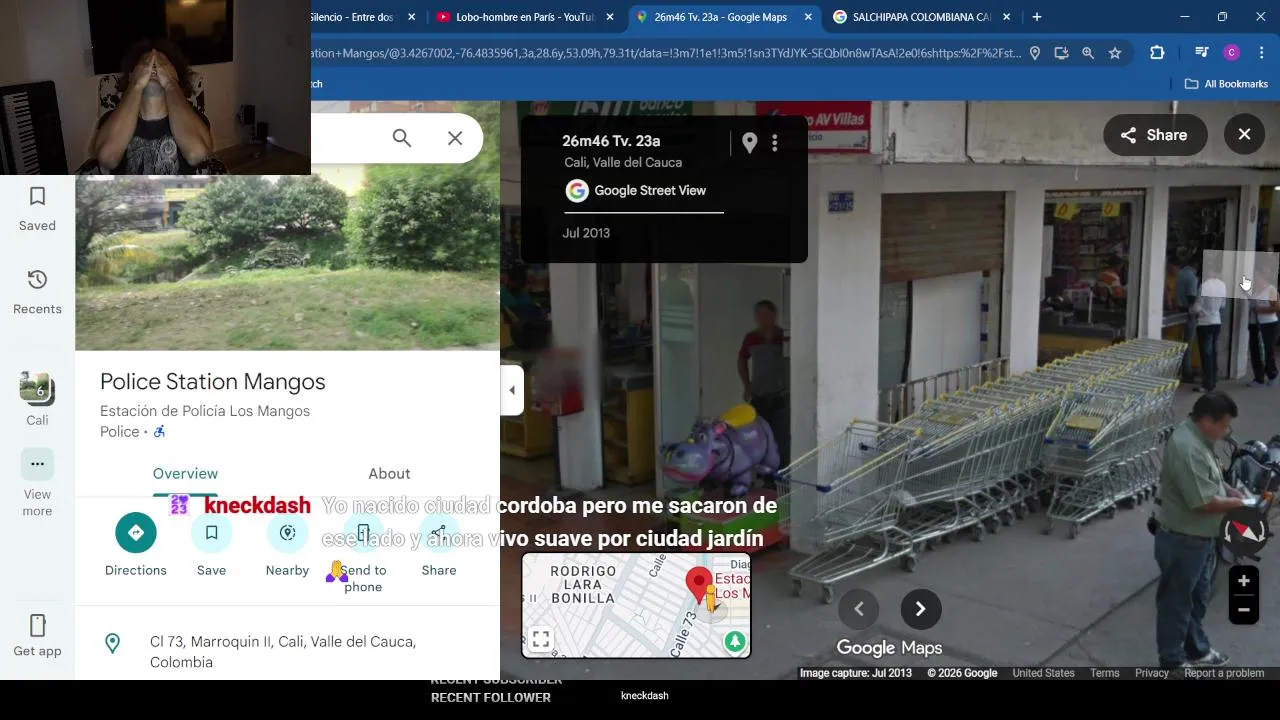Switch to the Overview tab

[185, 474]
